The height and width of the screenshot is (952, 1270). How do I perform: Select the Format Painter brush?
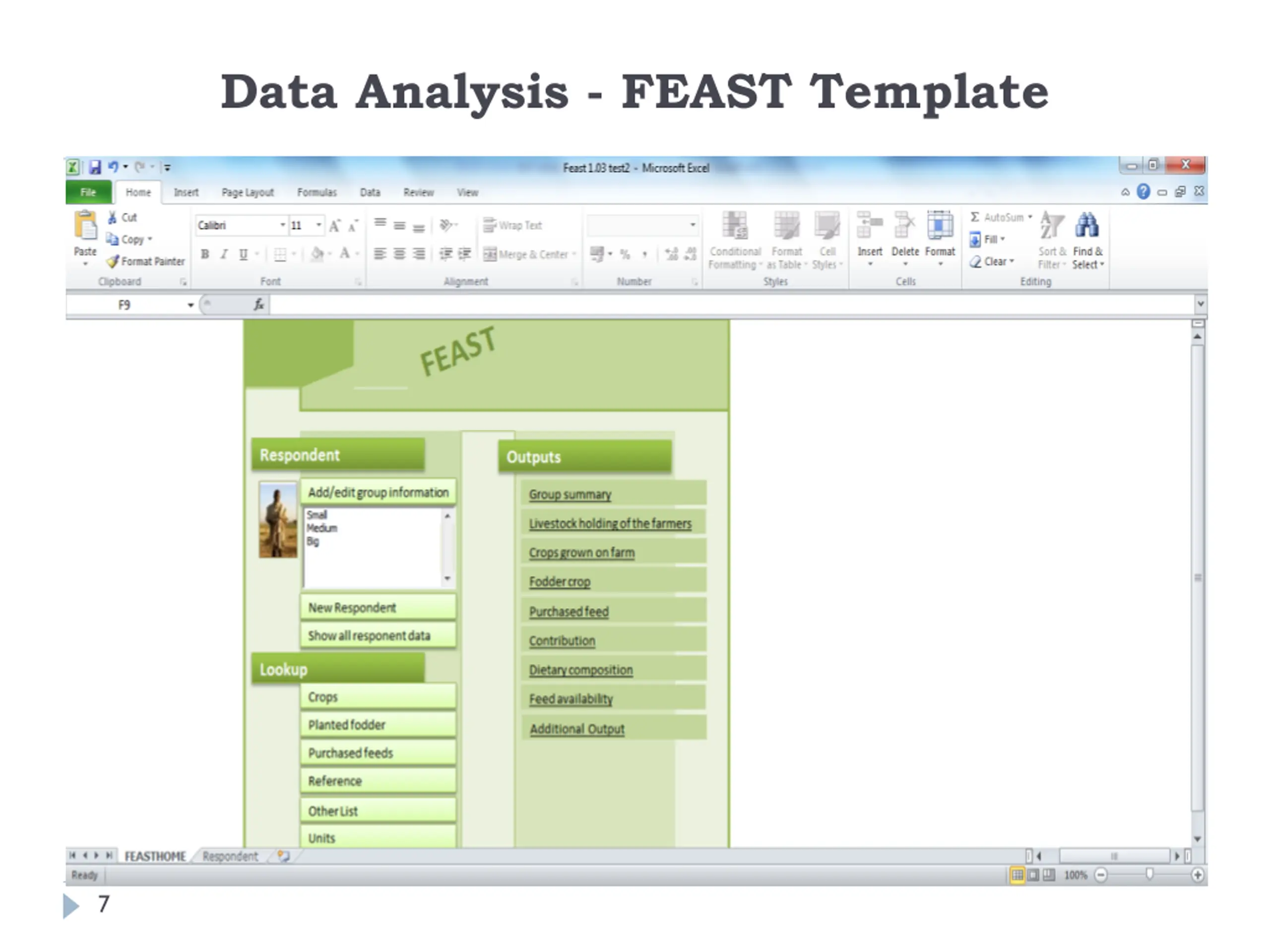point(113,261)
